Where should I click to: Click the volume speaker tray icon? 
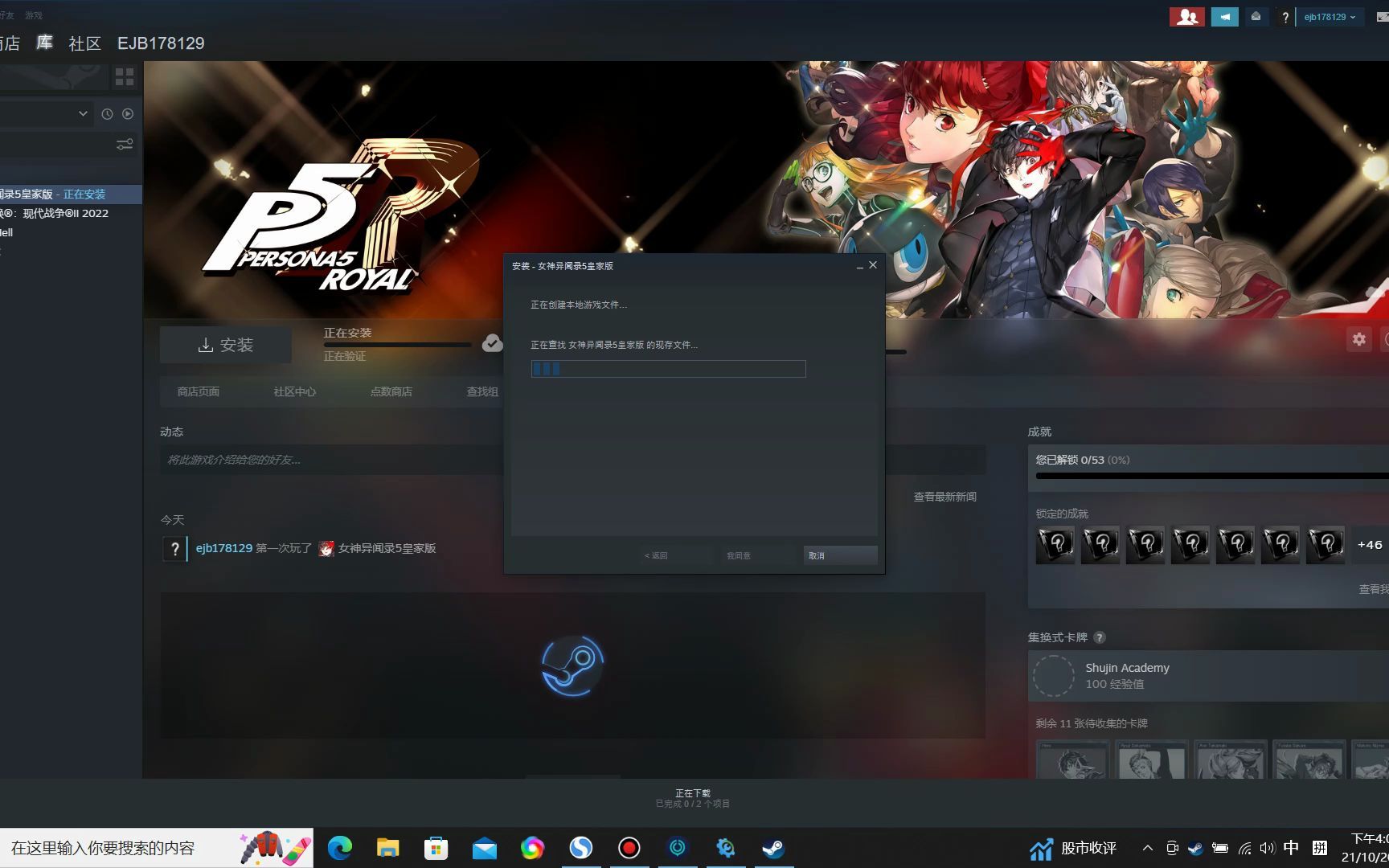(x=1268, y=848)
